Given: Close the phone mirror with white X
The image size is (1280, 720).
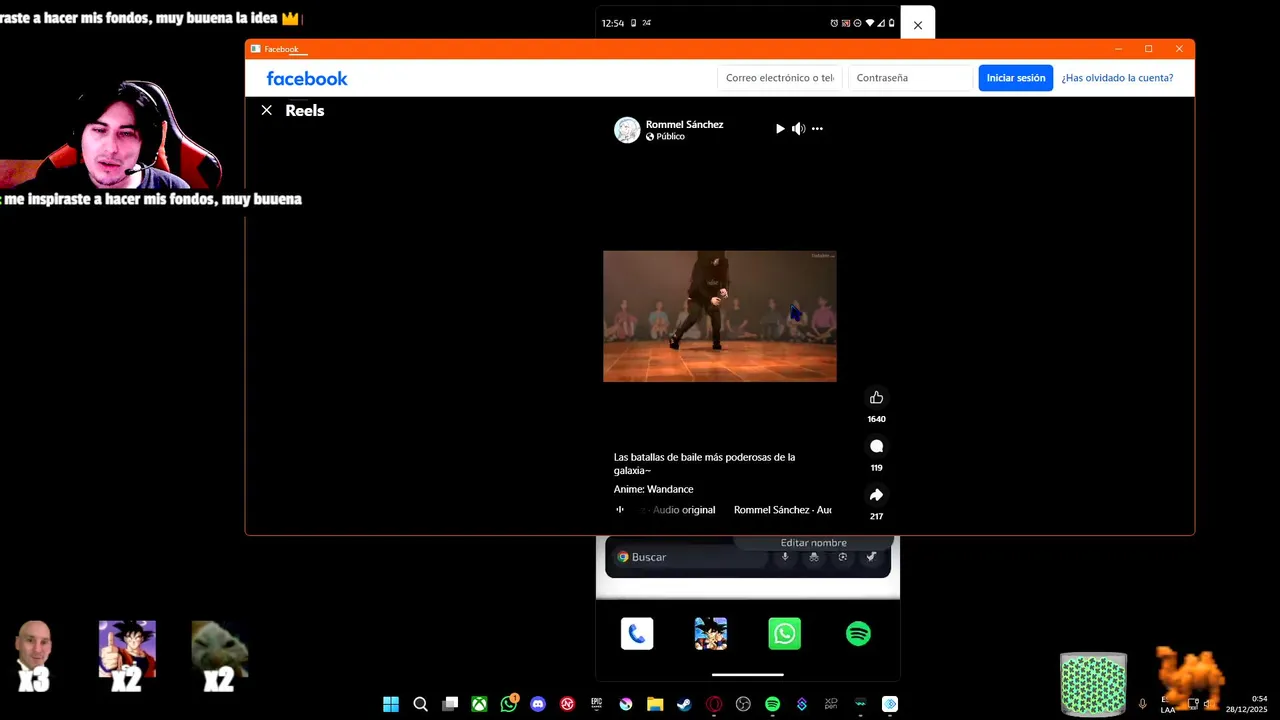Looking at the screenshot, I should 918,25.
